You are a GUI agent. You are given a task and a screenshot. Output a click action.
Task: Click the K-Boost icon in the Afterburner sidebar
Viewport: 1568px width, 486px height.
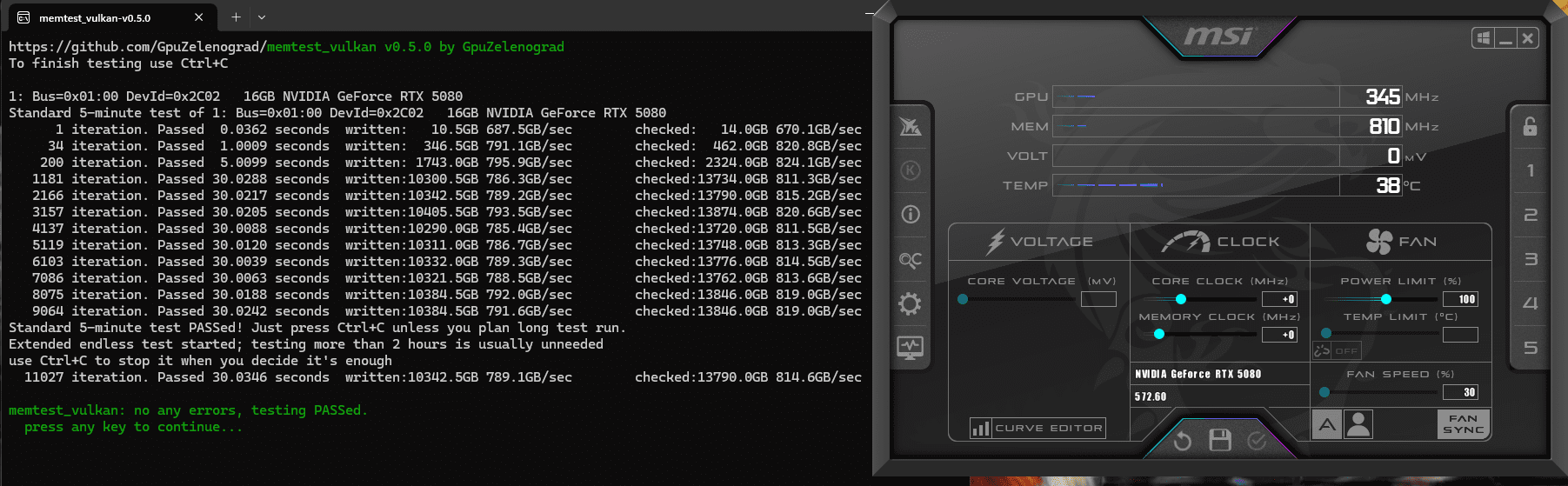[x=910, y=170]
